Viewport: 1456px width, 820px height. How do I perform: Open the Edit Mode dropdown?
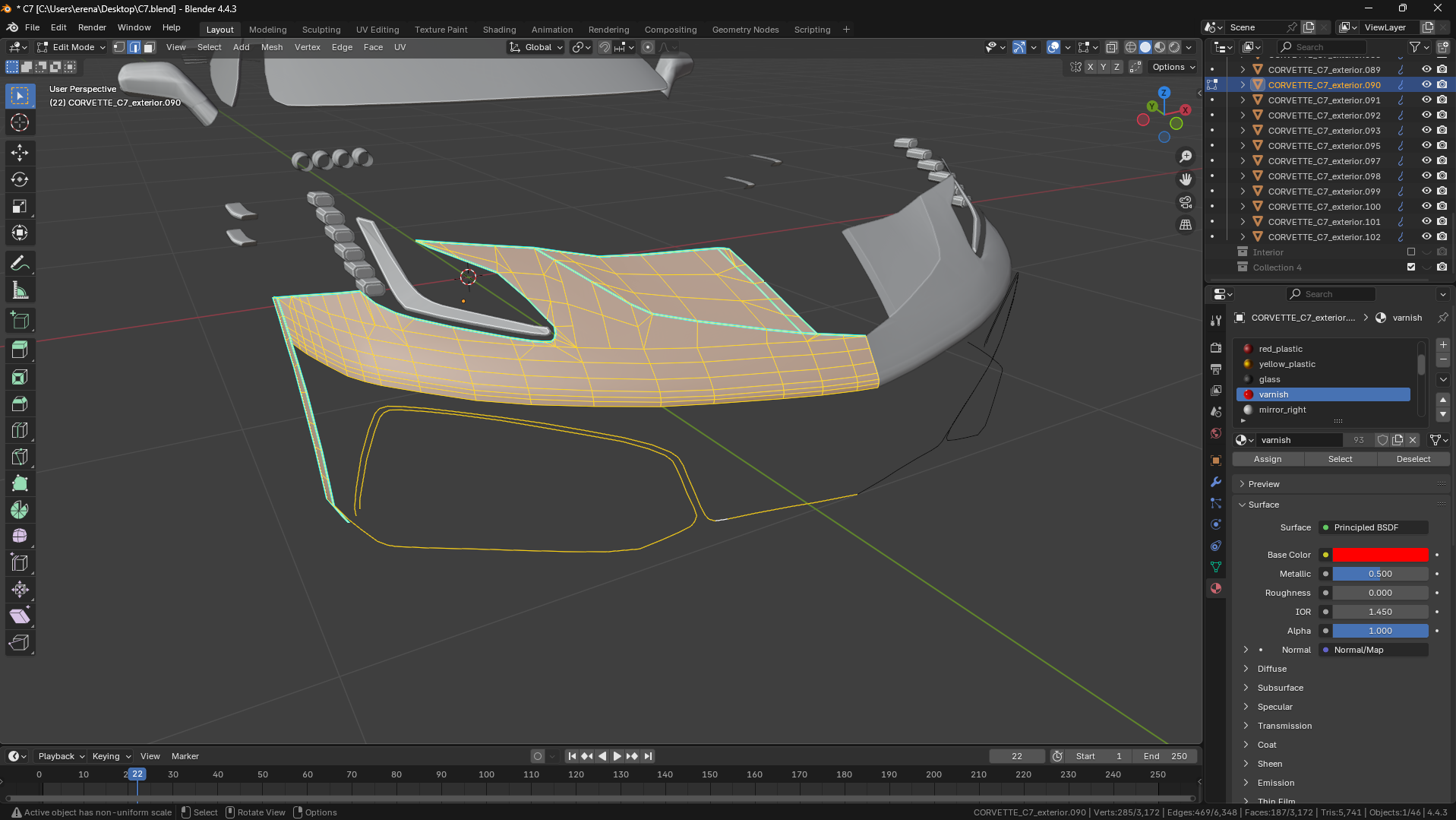click(72, 47)
